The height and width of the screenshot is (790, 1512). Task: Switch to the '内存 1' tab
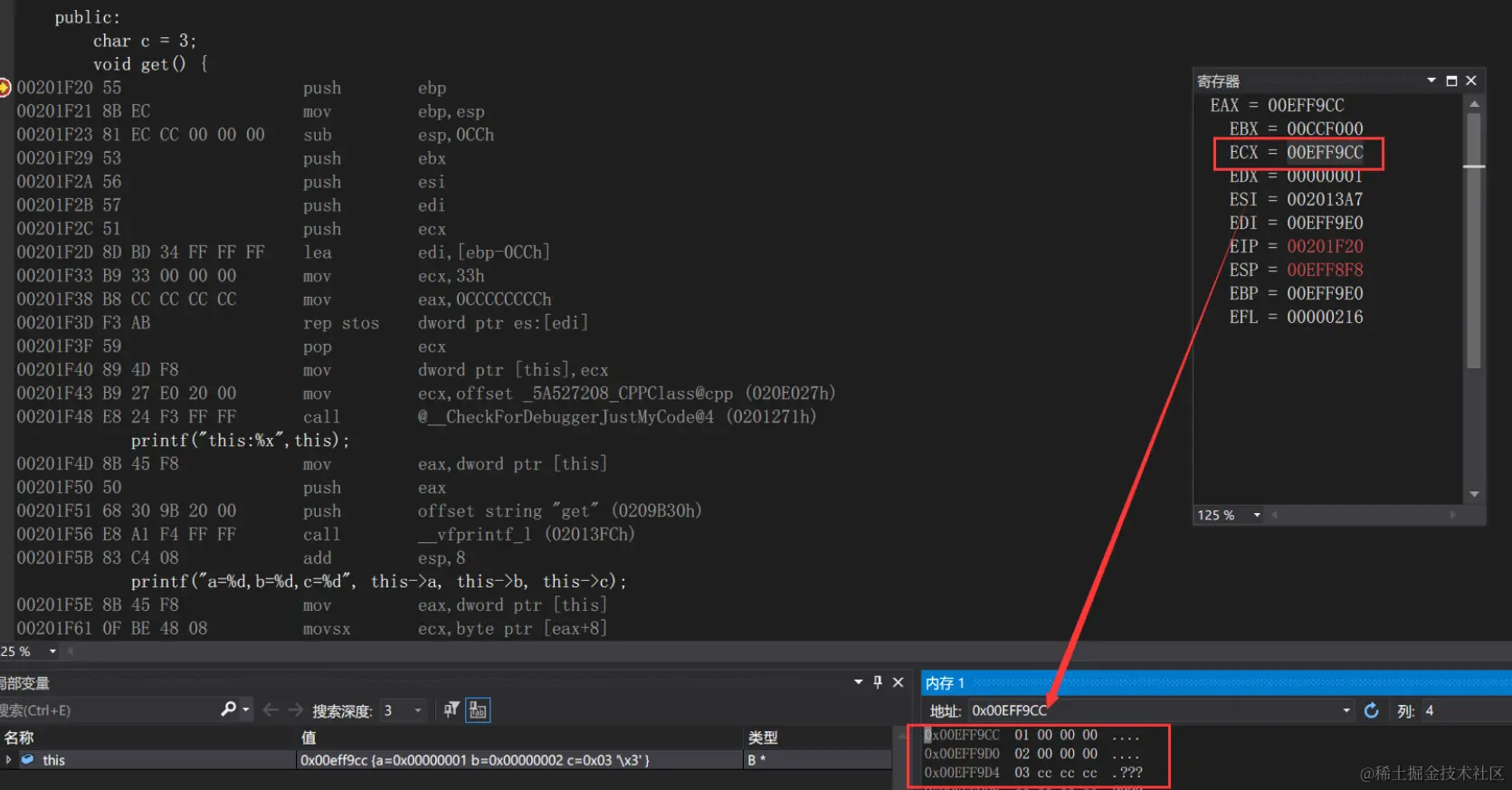pyautogui.click(x=945, y=683)
